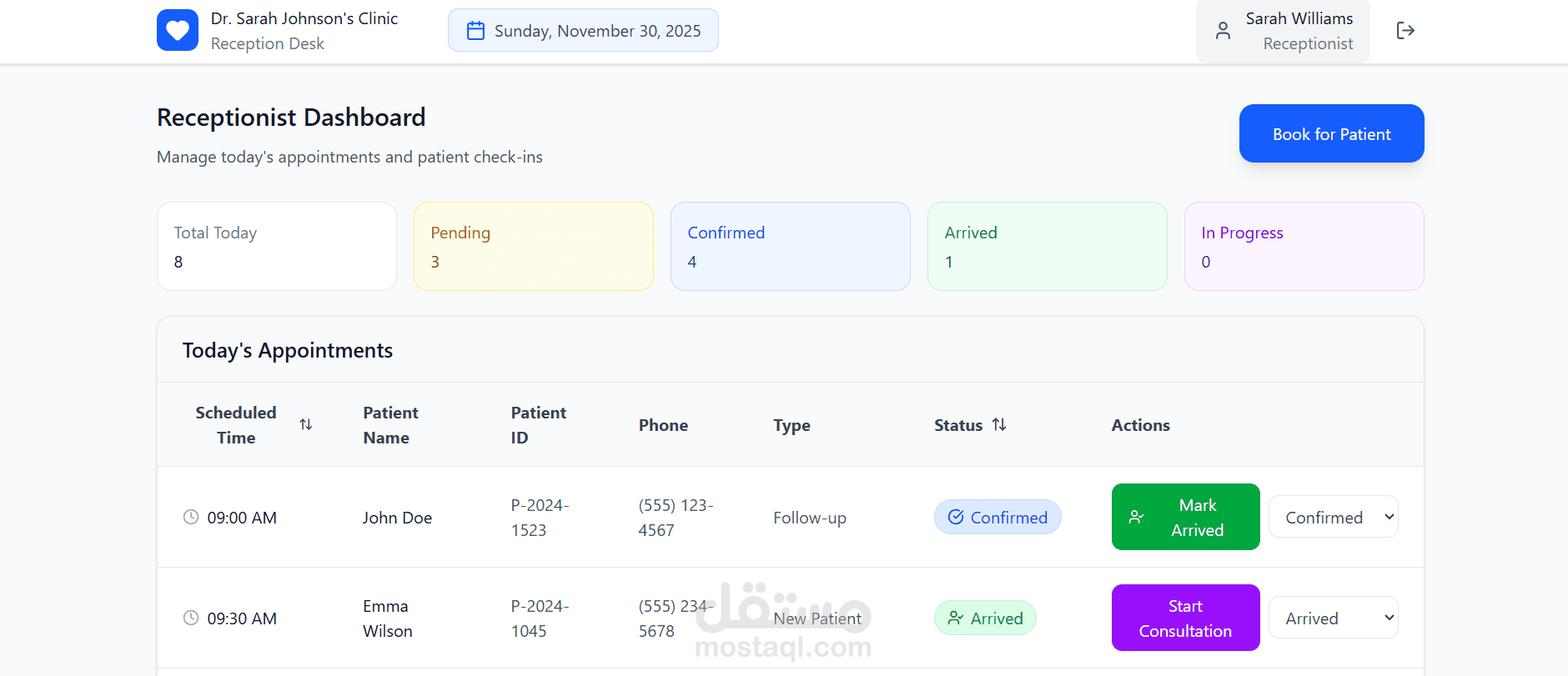Click the clock icon for 09:30 AM
This screenshot has width=1568, height=676.
pos(191,618)
